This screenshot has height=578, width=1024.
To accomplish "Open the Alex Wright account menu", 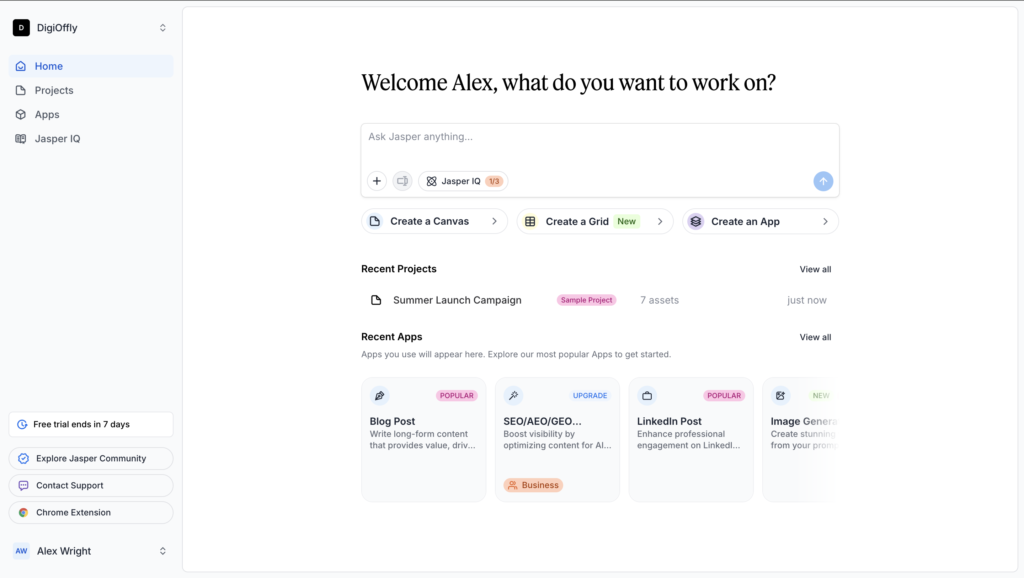I will (x=90, y=551).
